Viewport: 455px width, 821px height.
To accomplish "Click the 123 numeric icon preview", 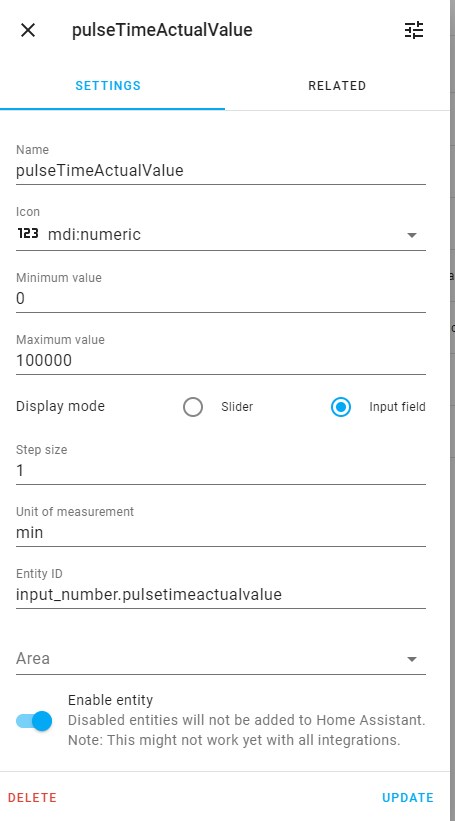I will click(x=28, y=234).
